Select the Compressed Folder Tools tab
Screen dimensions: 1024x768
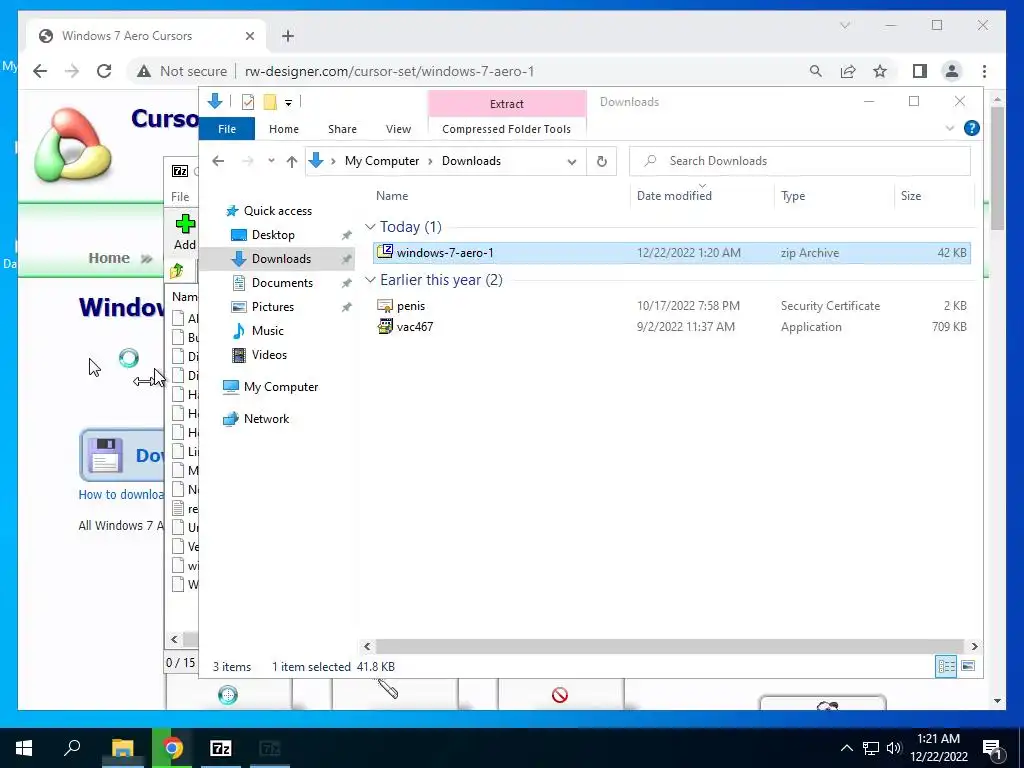coord(506,129)
